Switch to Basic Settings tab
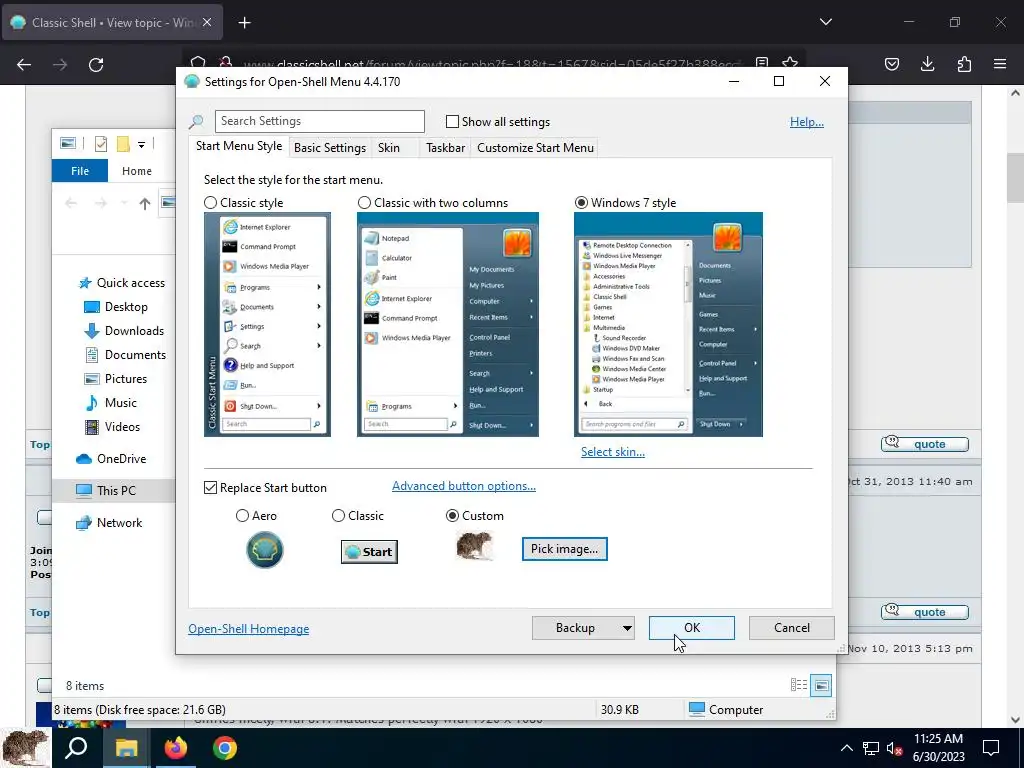The width and height of the screenshot is (1024, 768). 330,148
